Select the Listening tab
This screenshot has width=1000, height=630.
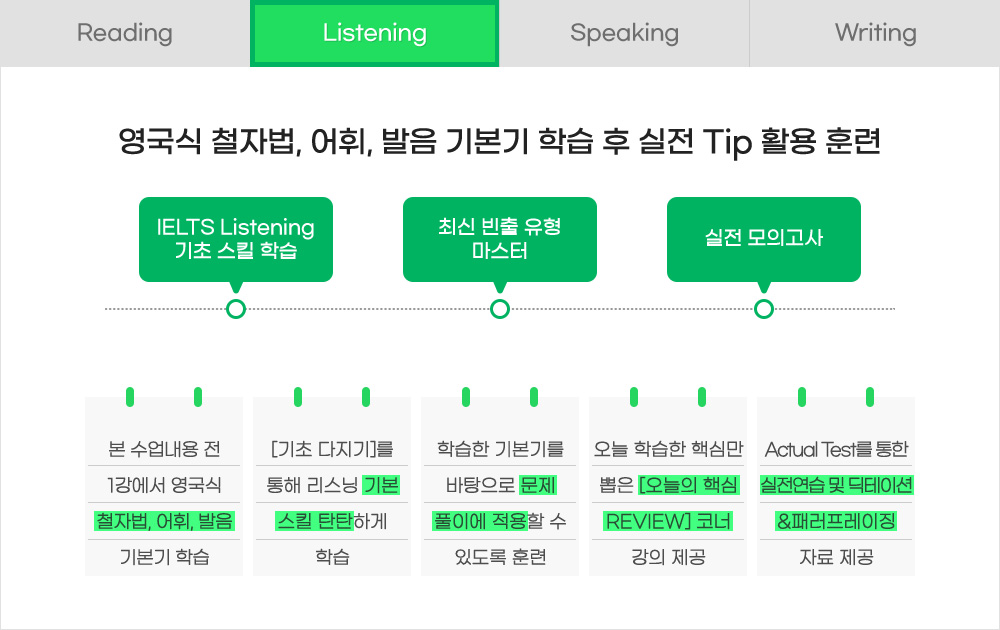click(374, 33)
